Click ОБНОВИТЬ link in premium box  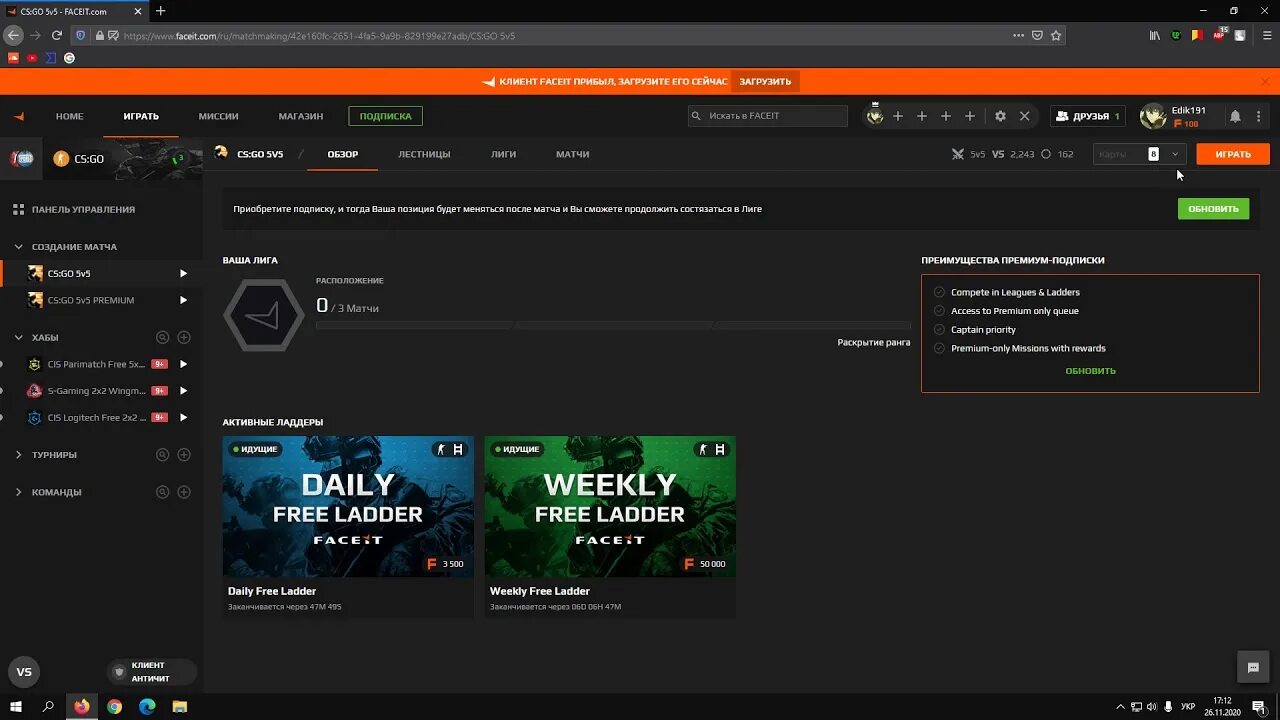(1090, 371)
